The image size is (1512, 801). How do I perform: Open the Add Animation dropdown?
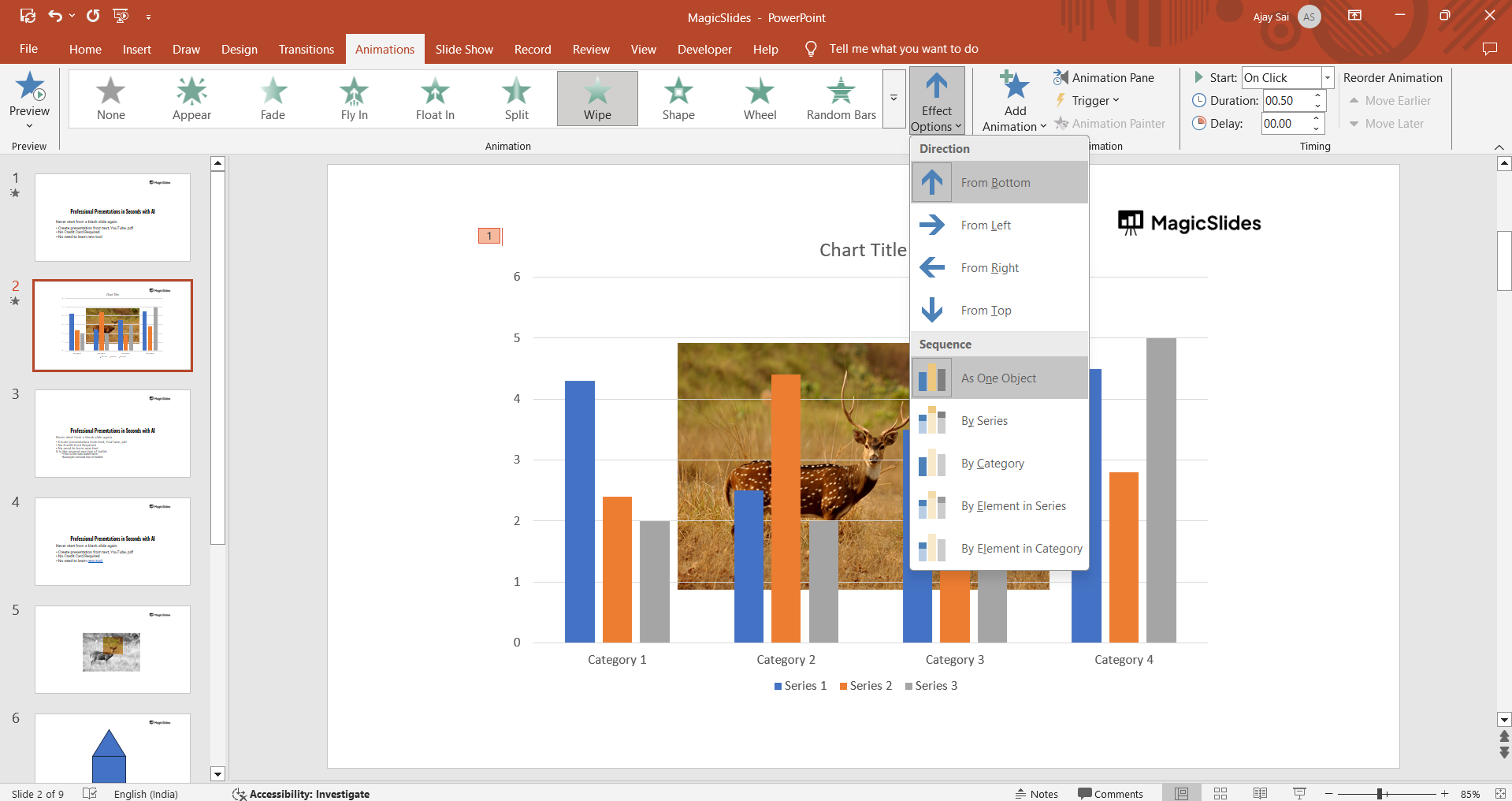(x=1015, y=100)
